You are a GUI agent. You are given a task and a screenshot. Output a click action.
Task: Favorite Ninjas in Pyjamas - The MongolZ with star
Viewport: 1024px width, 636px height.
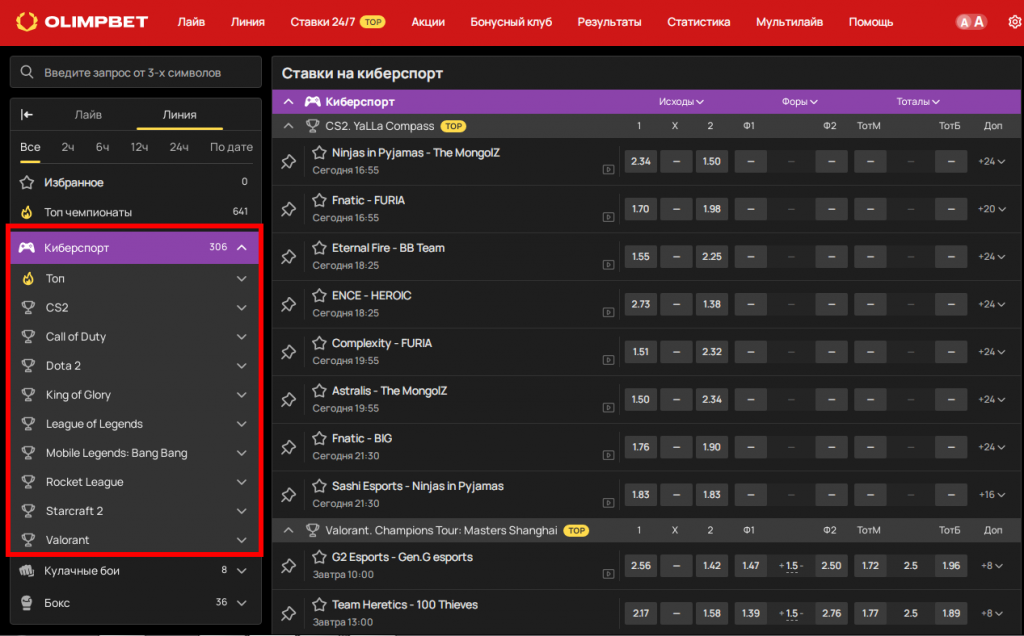click(x=319, y=153)
